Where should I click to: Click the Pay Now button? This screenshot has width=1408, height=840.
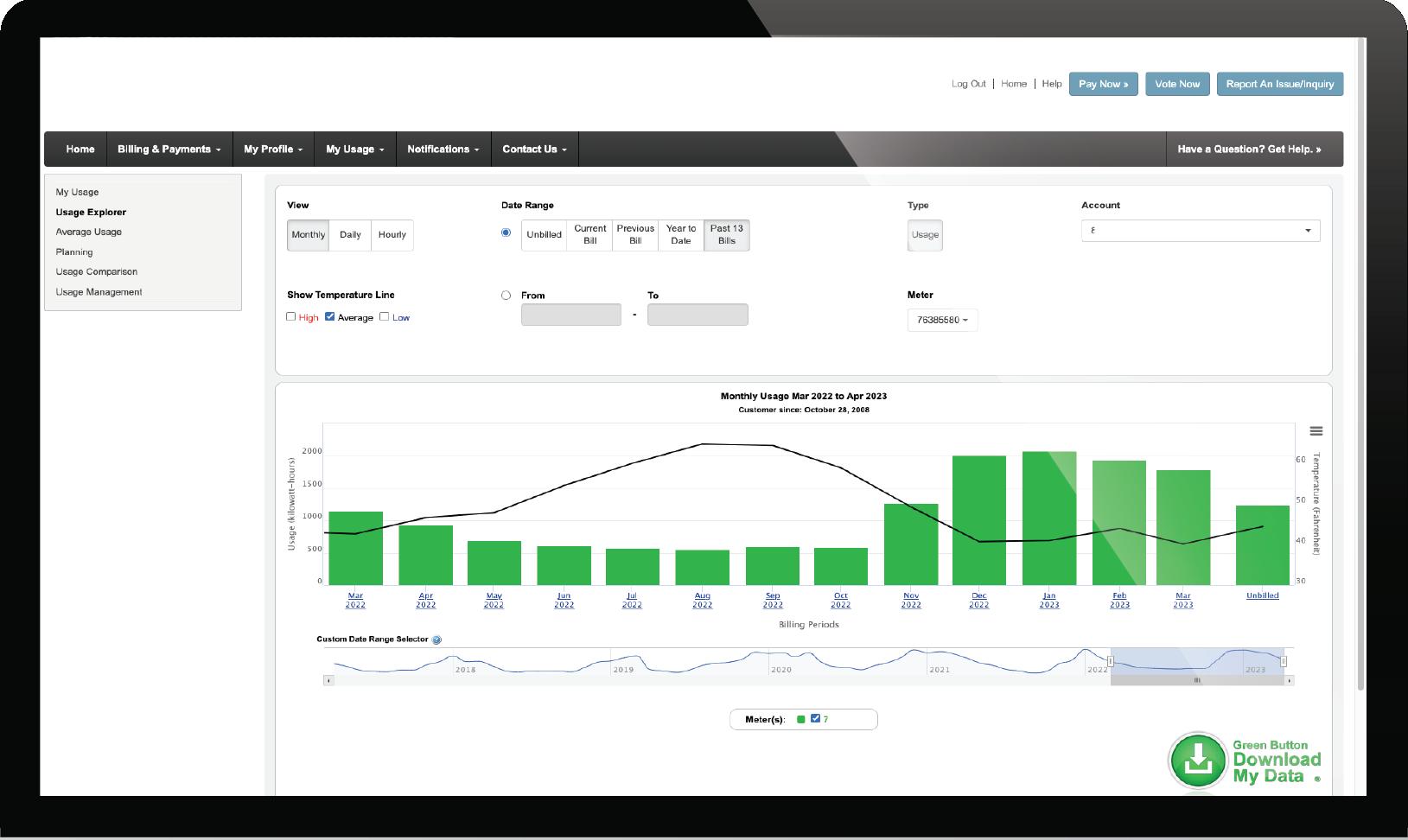(x=1104, y=84)
